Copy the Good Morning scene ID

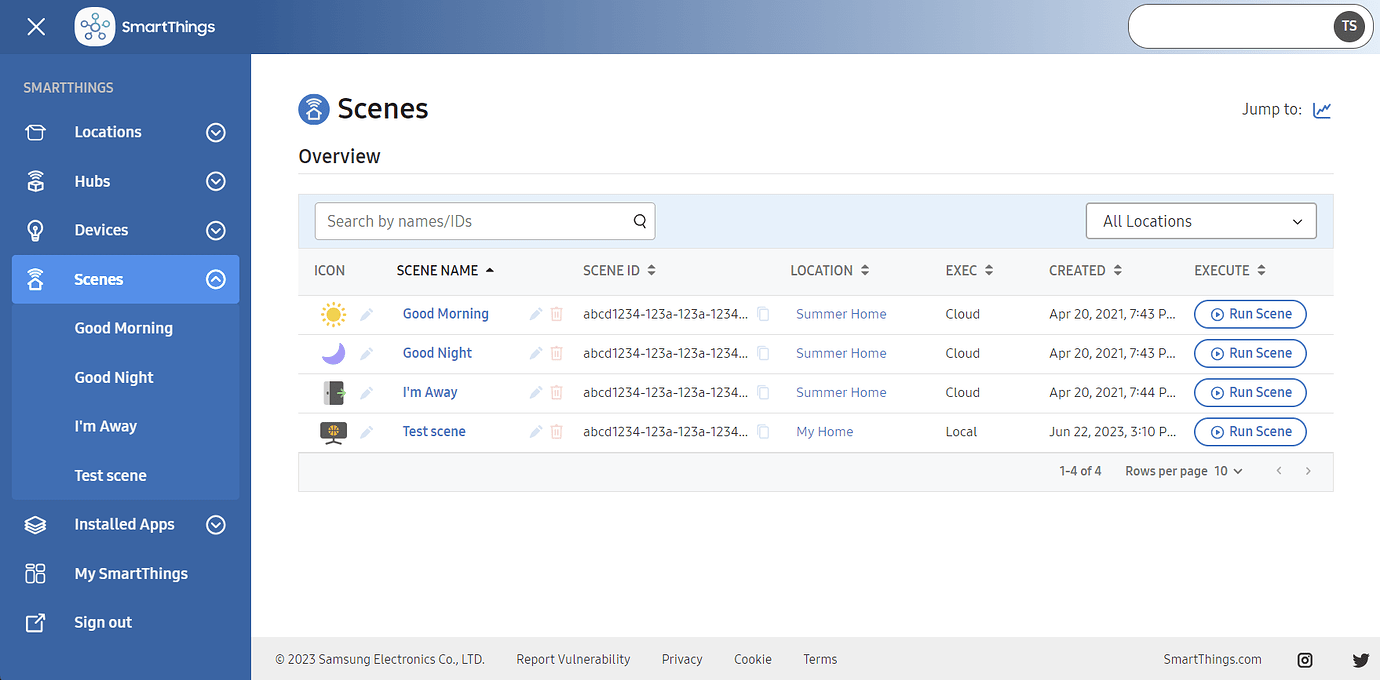[763, 314]
